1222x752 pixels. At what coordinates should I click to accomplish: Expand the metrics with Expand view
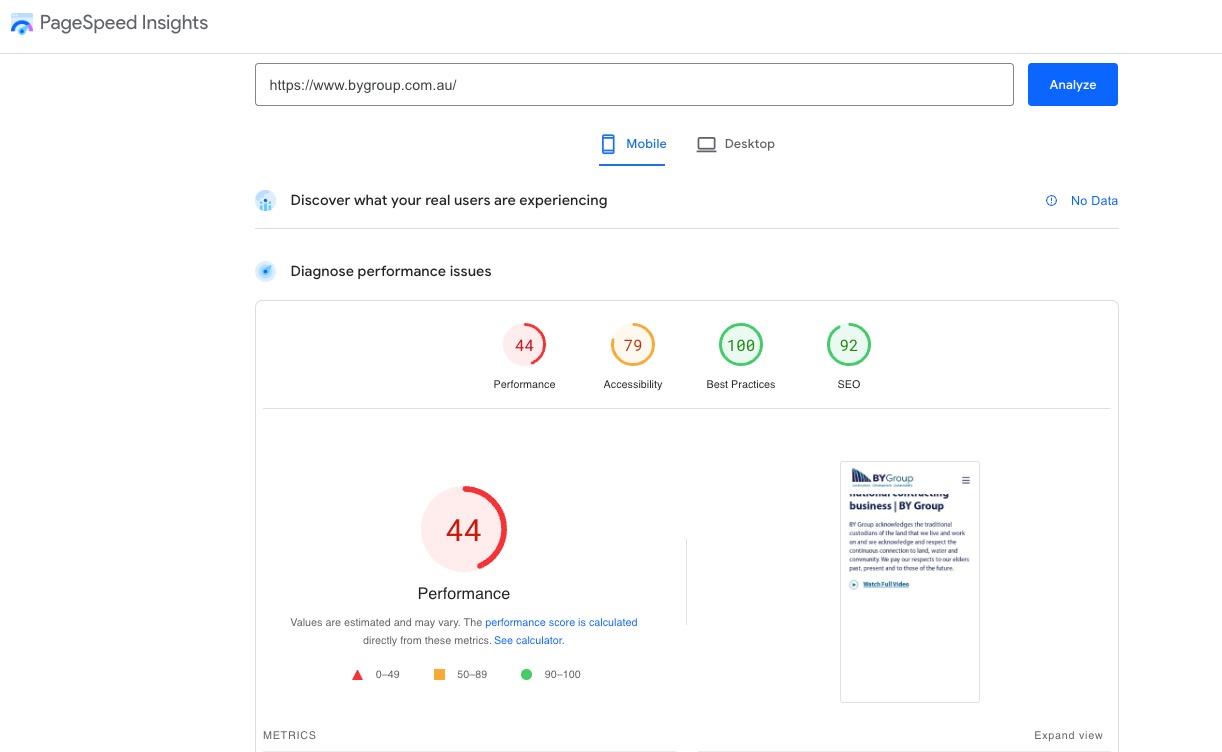[1068, 736]
